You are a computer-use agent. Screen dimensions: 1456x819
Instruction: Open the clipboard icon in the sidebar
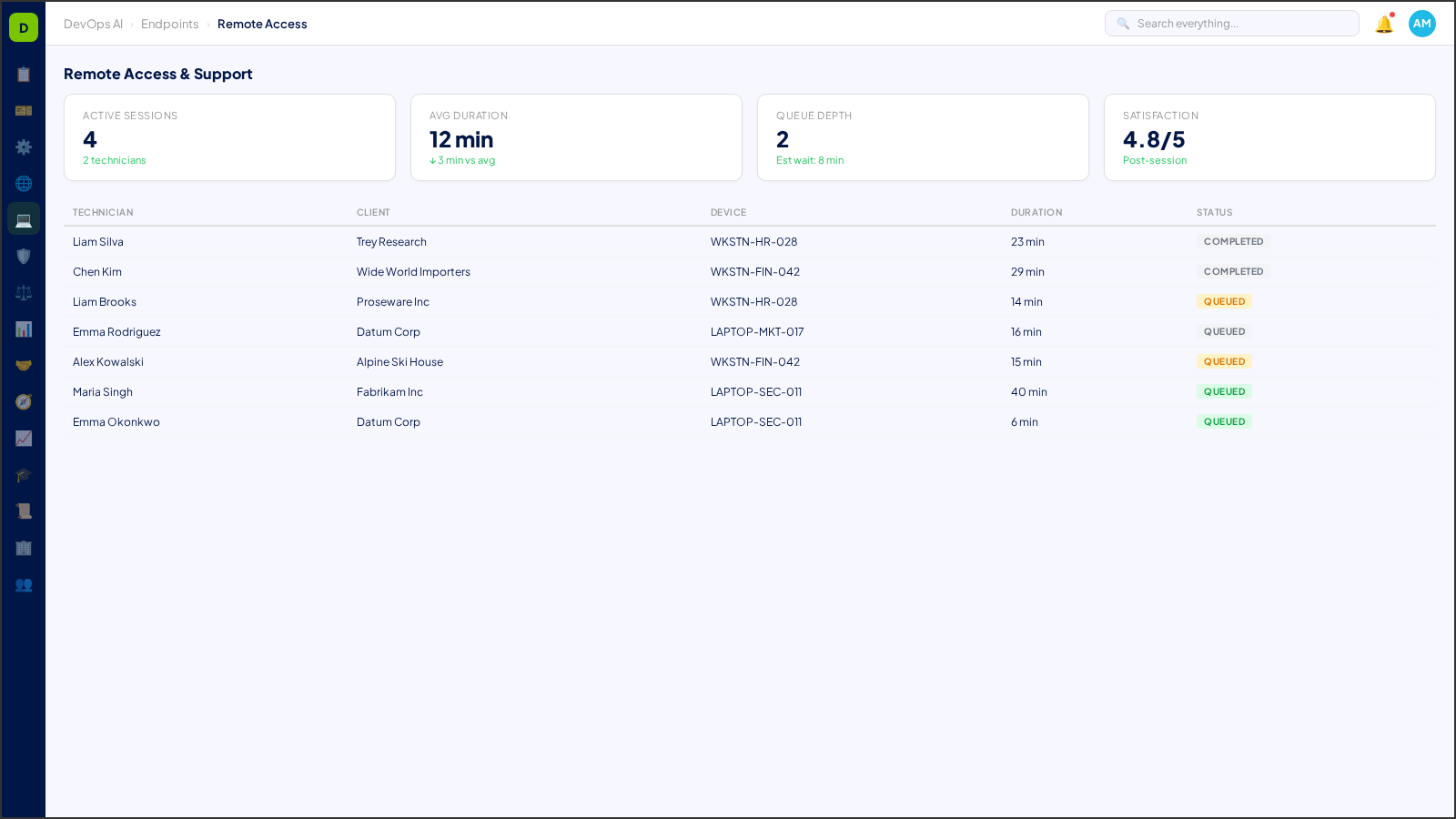(x=24, y=75)
